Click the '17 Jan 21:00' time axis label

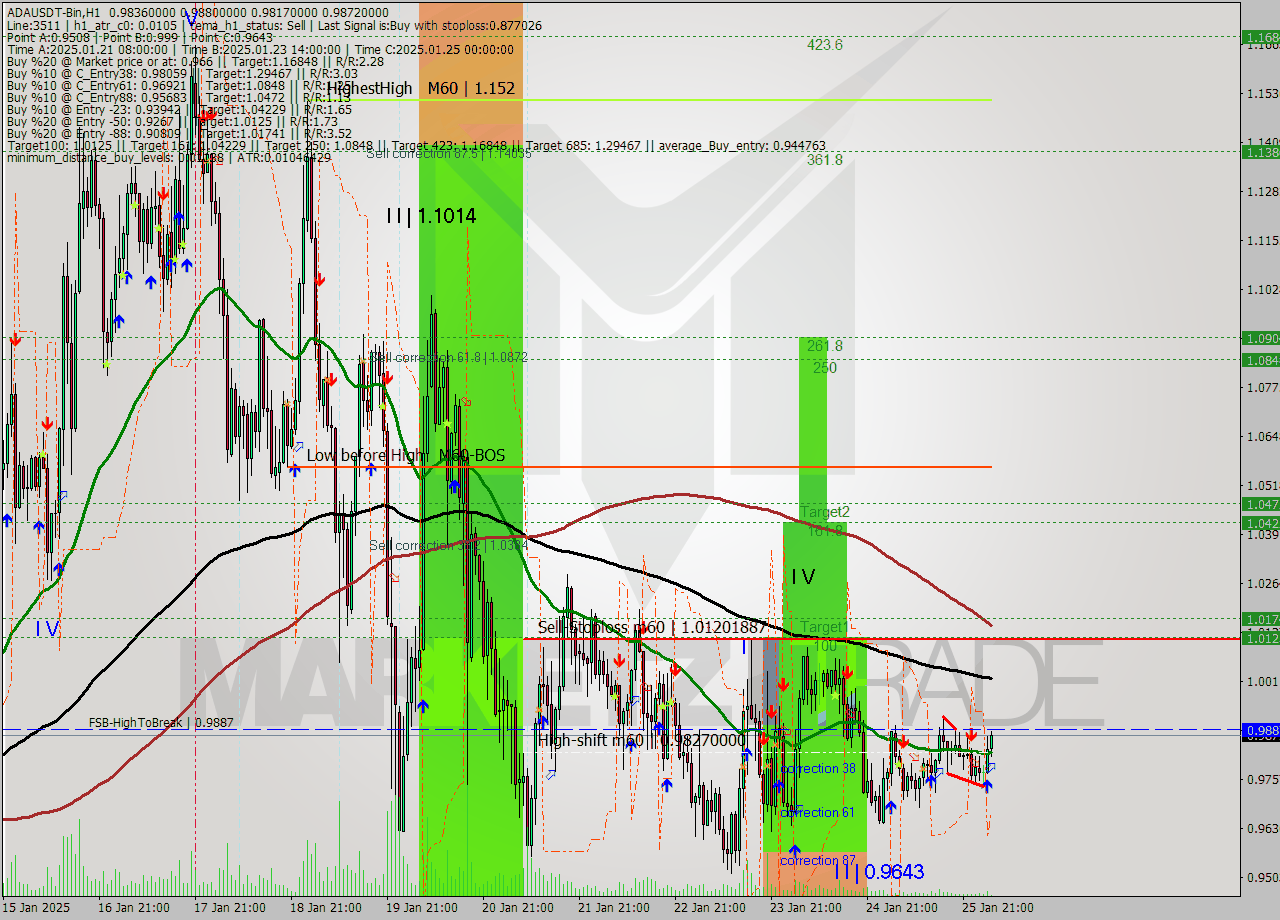coord(230,908)
